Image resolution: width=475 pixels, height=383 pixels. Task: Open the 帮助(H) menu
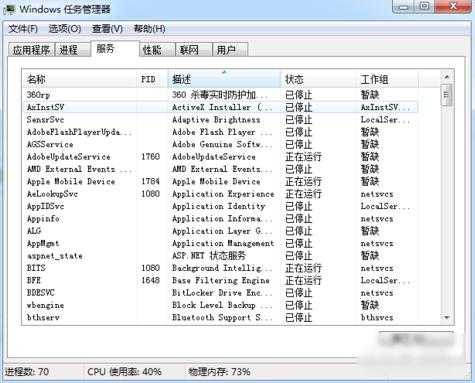coord(149,29)
